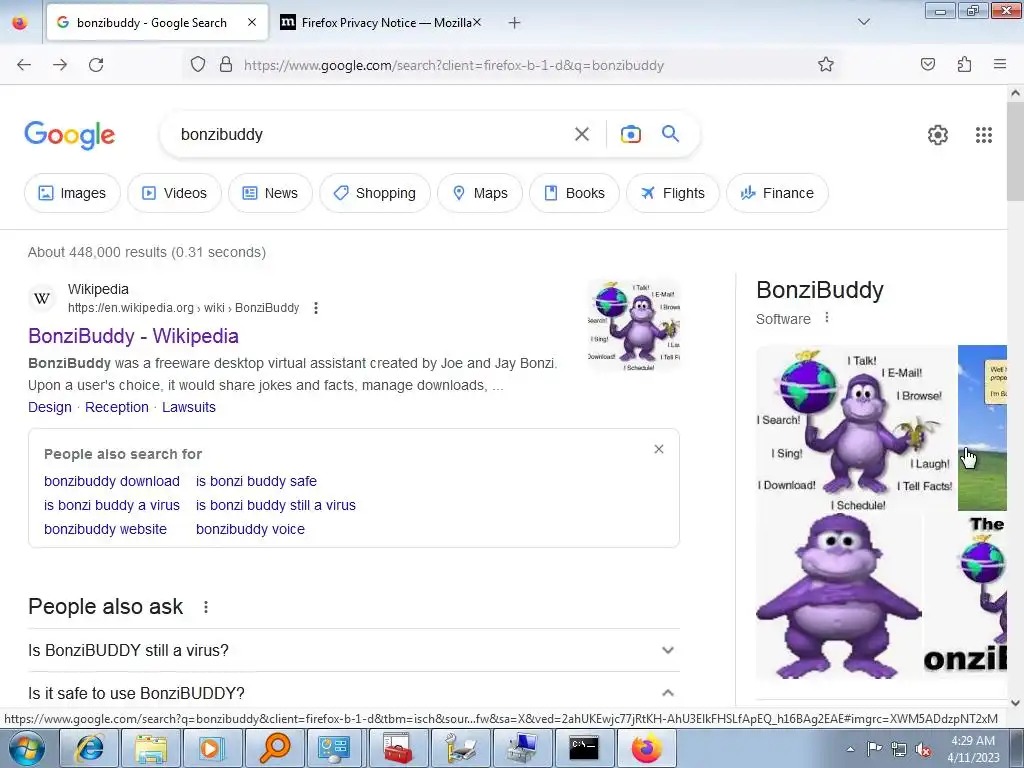The height and width of the screenshot is (768, 1024).
Task: Collapse 'Is it safe to use BonziBUDDY?' question
Action: click(x=354, y=693)
